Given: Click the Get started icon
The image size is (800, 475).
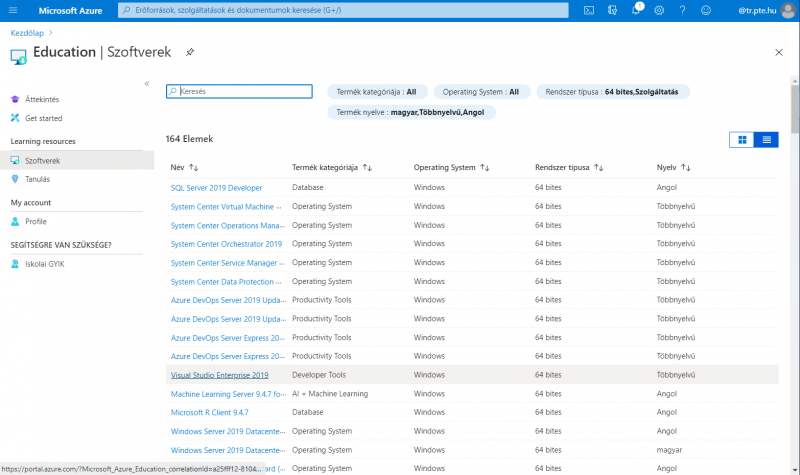Looking at the screenshot, I should pos(15,118).
